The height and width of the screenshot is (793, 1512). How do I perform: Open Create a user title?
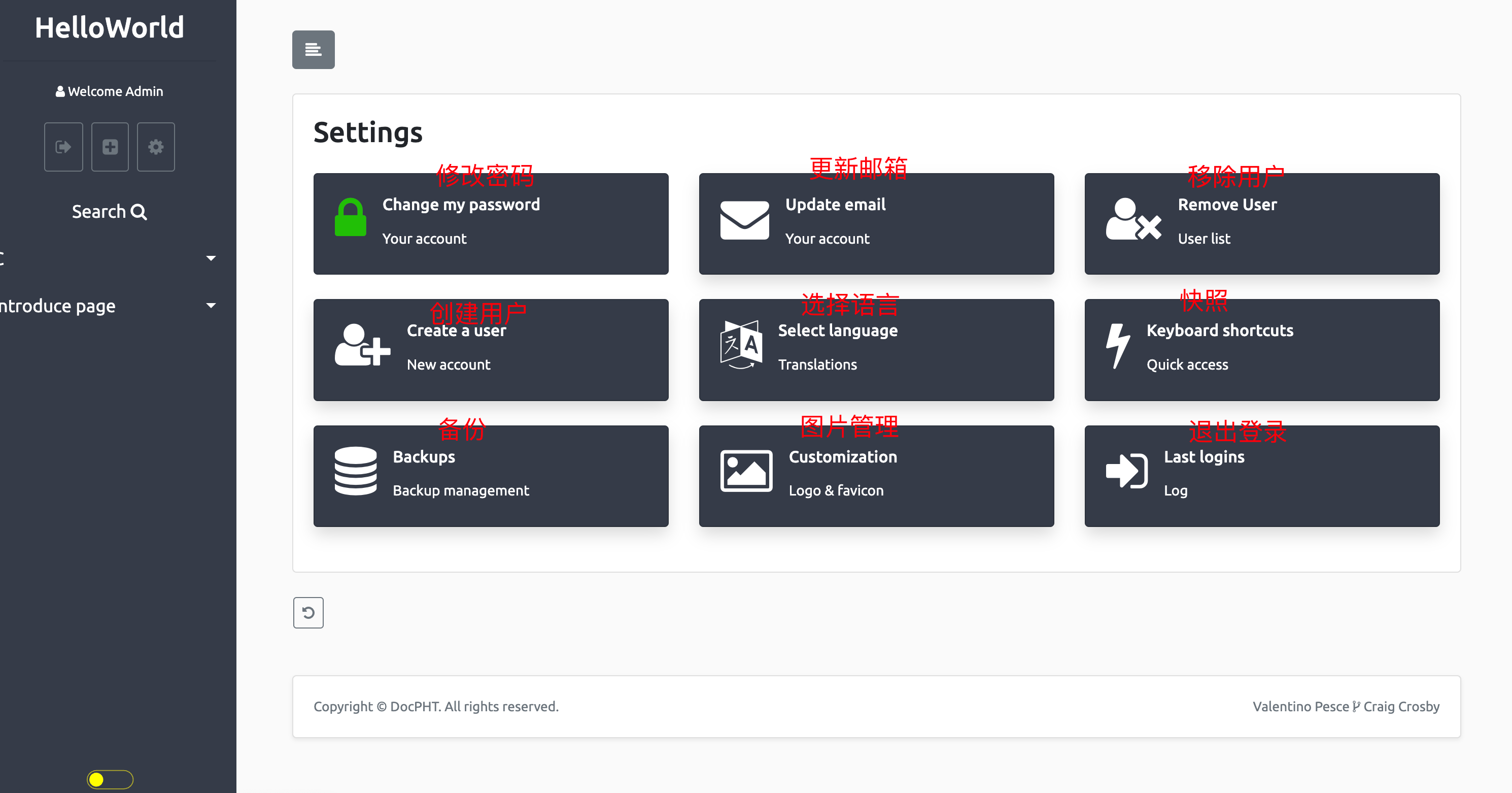456,331
